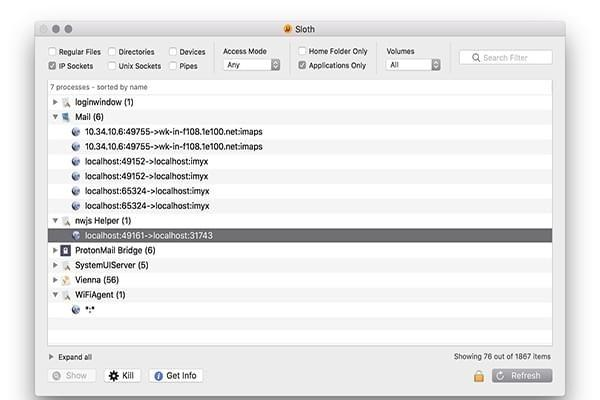Viewport: 600px width, 400px height.
Task: Focus the Search Filter field
Action: [x=506, y=57]
